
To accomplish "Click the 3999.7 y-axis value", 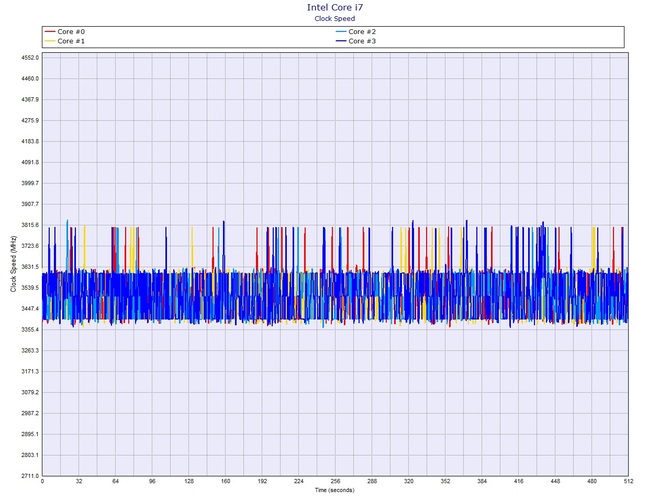I will 30,183.
